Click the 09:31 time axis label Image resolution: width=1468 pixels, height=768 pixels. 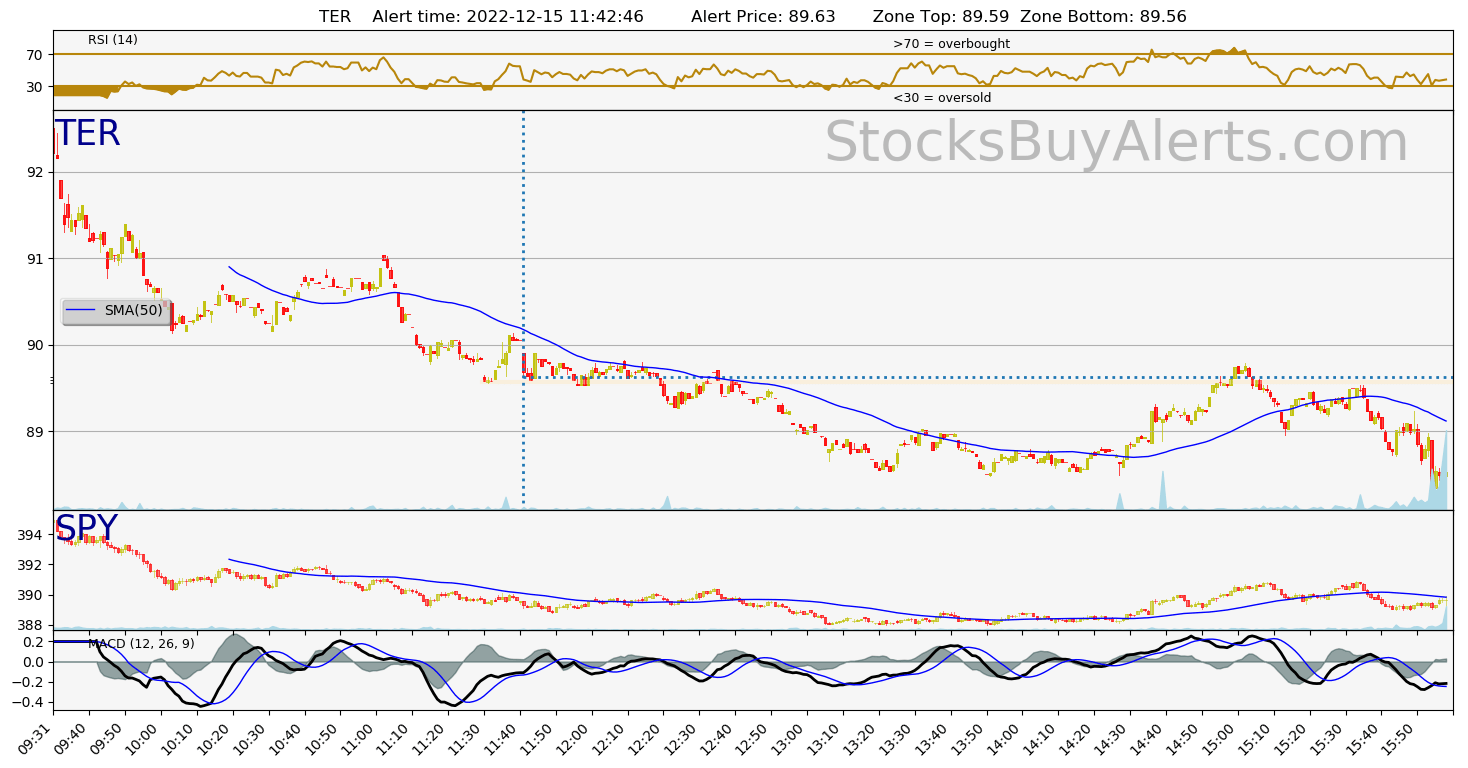click(x=35, y=738)
